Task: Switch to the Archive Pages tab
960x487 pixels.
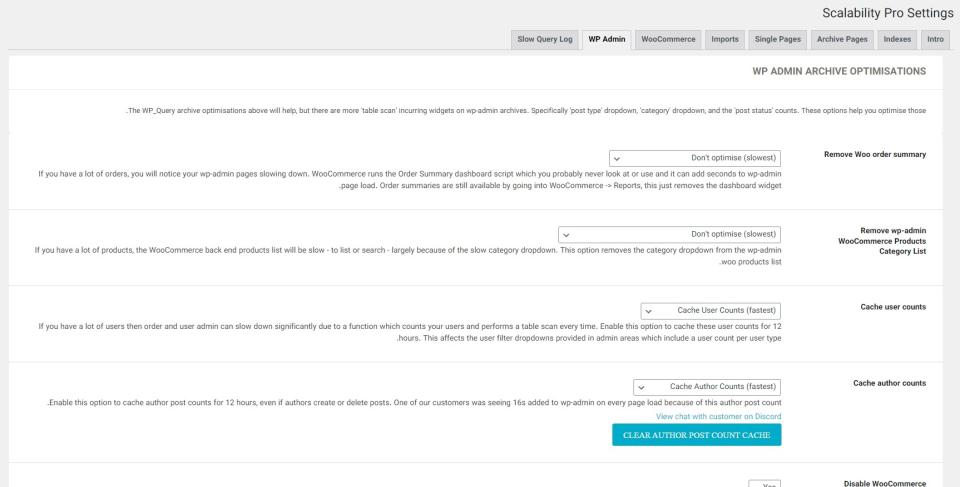Action: pos(841,39)
